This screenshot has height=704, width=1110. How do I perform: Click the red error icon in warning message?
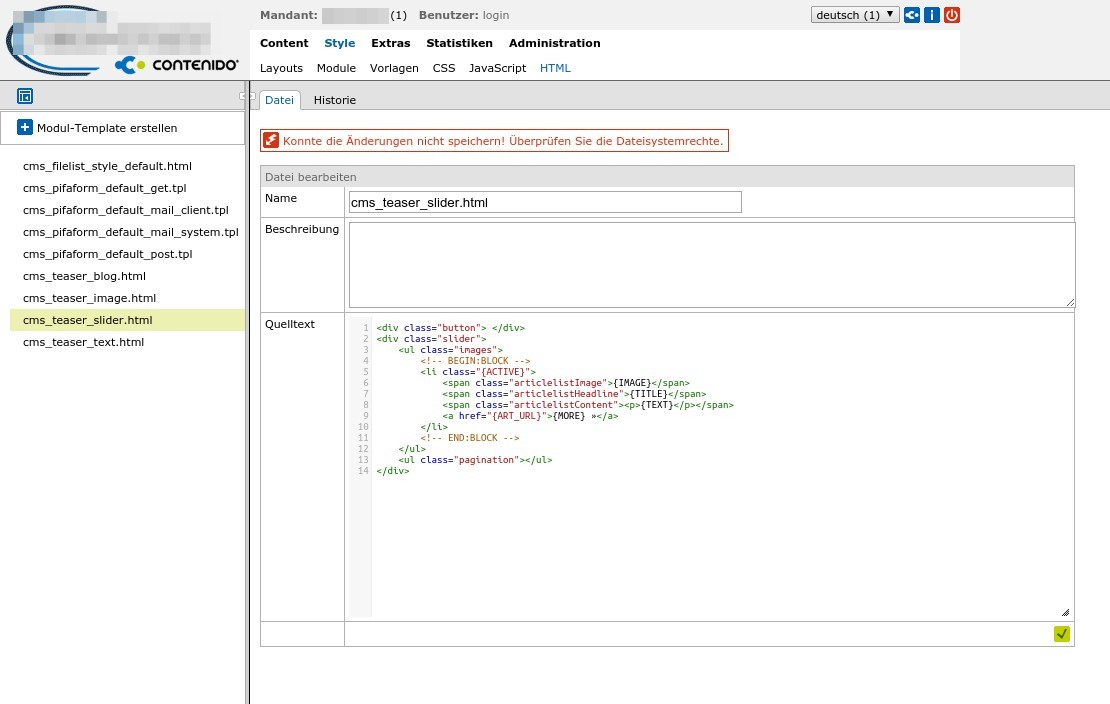tap(271, 141)
